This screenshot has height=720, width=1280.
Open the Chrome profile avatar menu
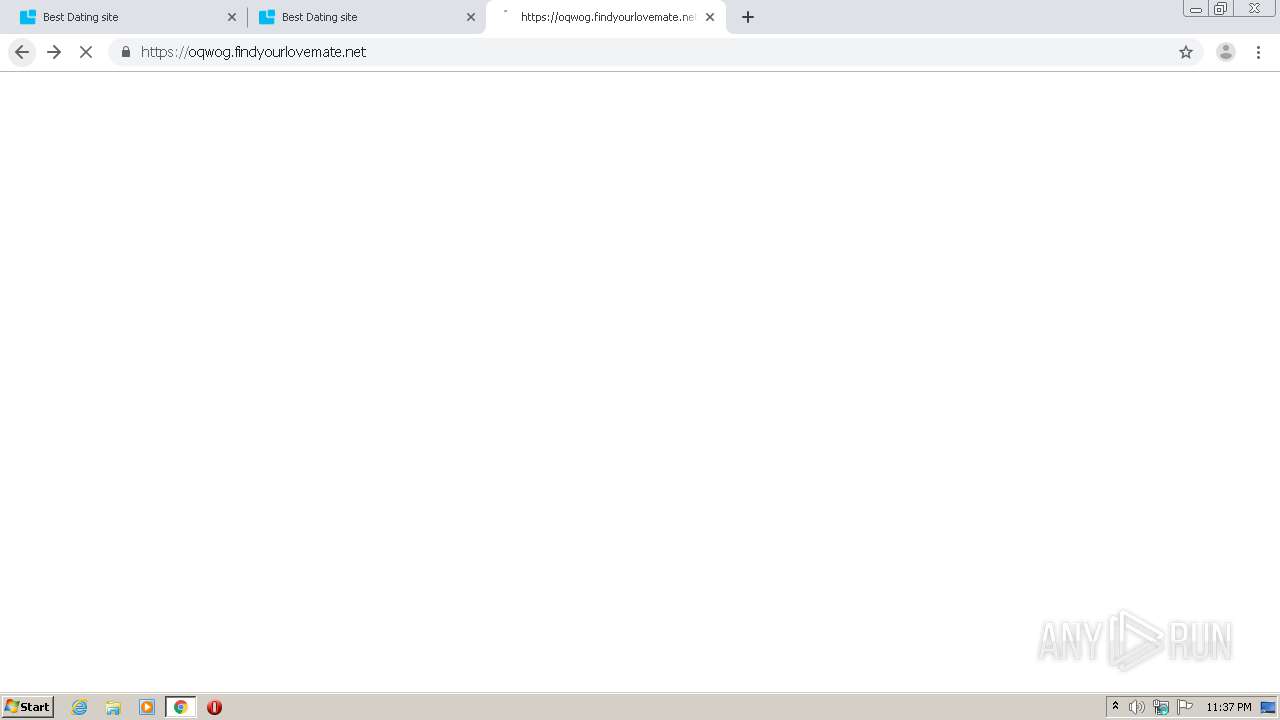(x=1226, y=52)
